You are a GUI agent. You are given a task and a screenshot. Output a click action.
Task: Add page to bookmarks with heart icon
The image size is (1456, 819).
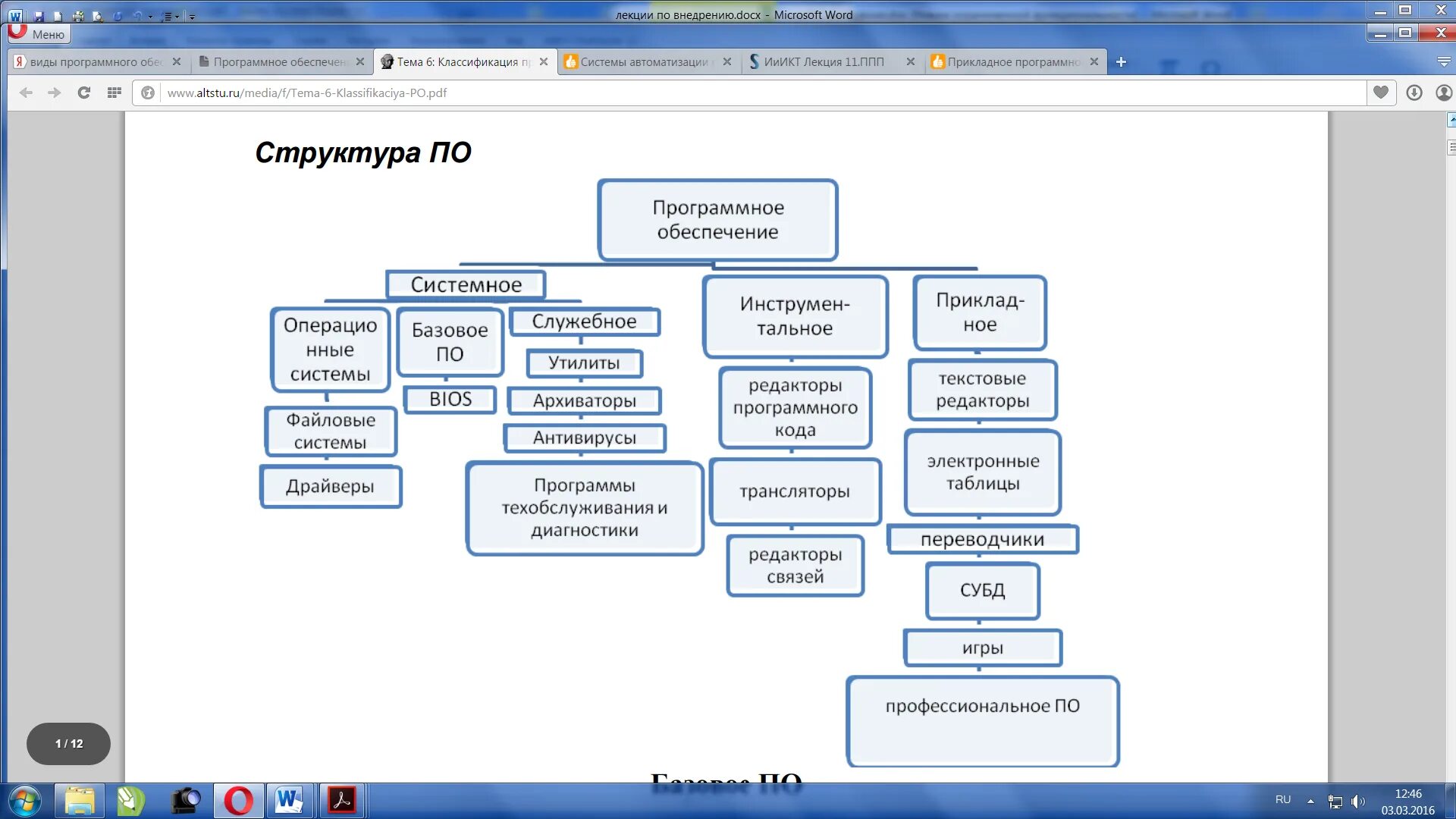[x=1381, y=93]
